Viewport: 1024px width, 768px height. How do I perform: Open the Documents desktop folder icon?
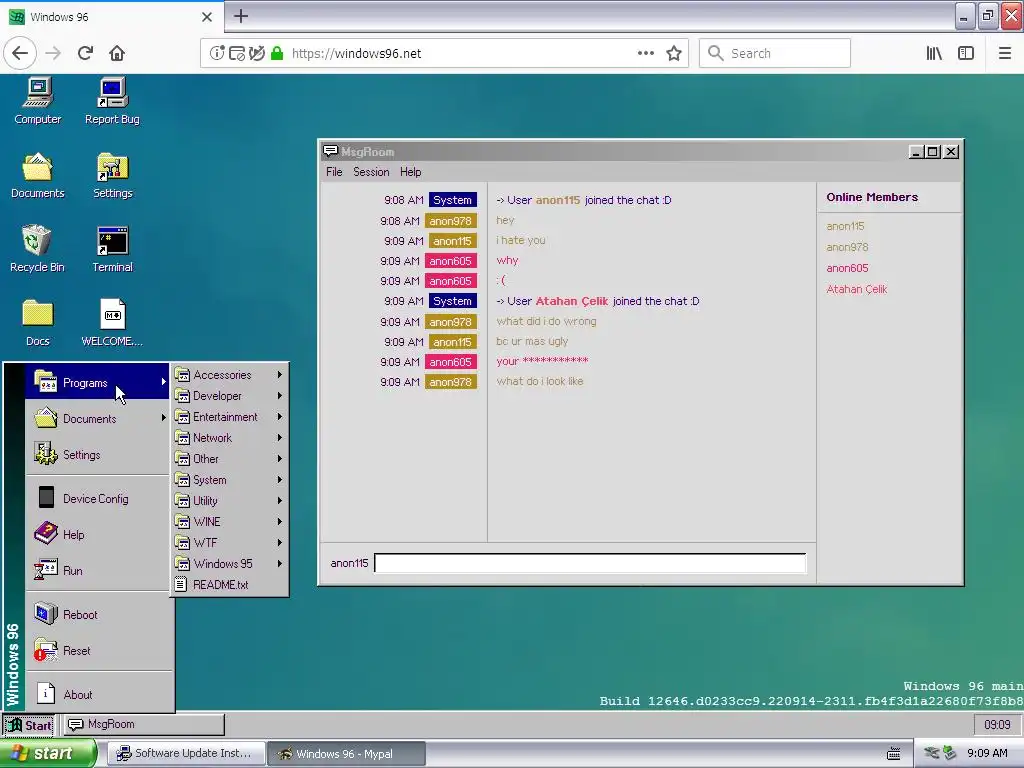[x=37, y=175]
